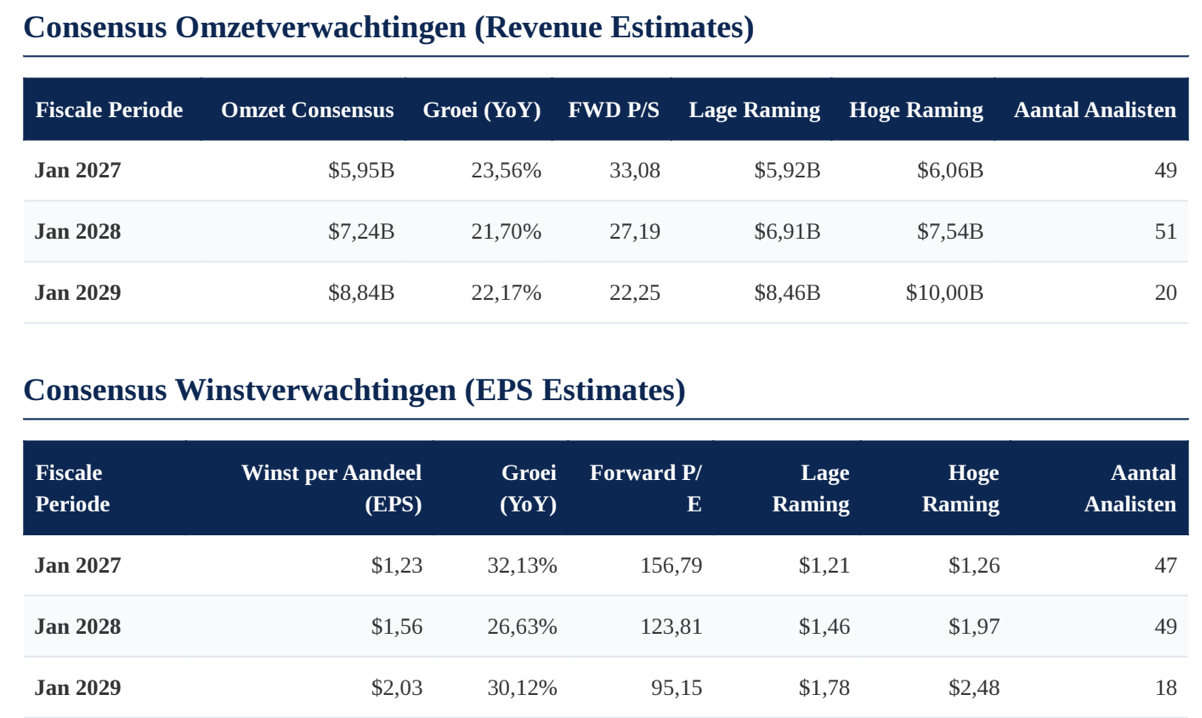Click the 123,81 forward P/E value

(x=671, y=627)
